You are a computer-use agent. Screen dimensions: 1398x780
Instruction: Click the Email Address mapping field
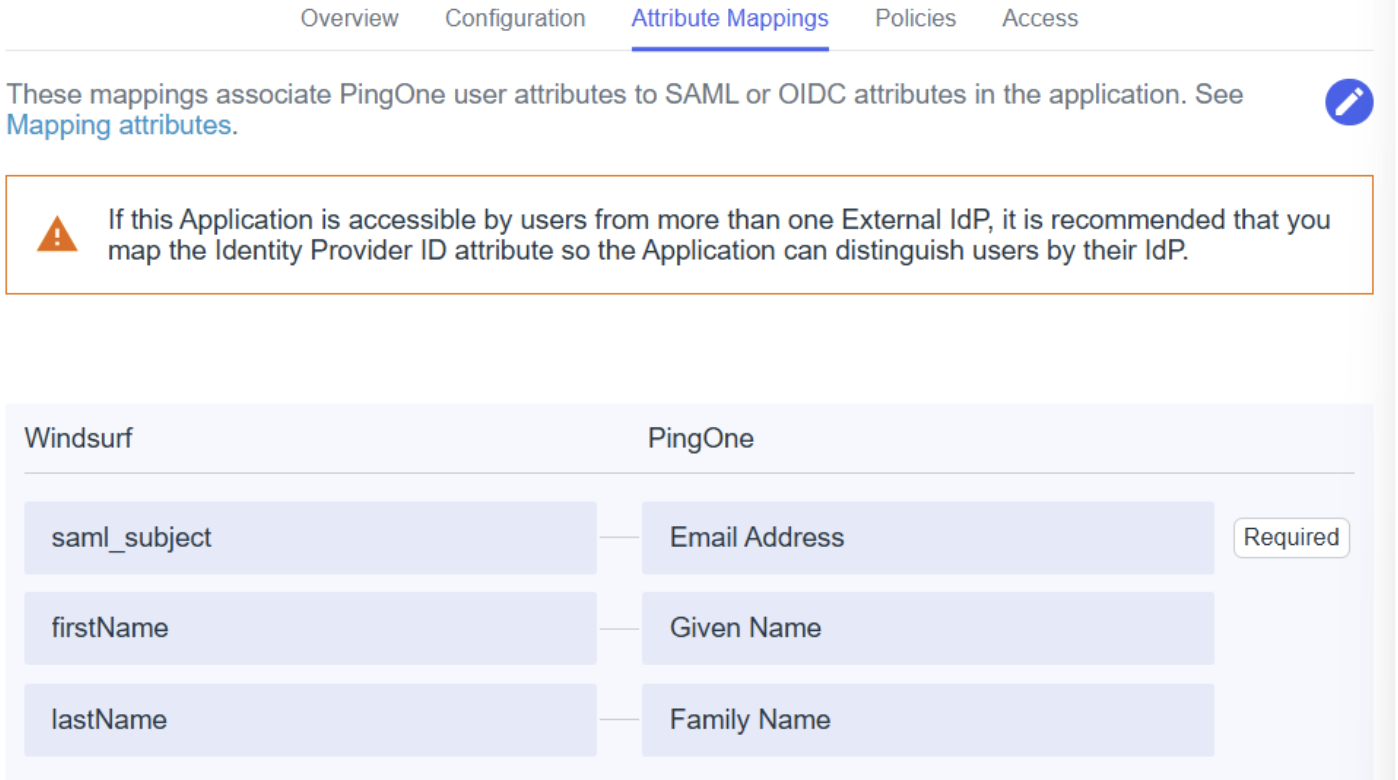pos(928,538)
